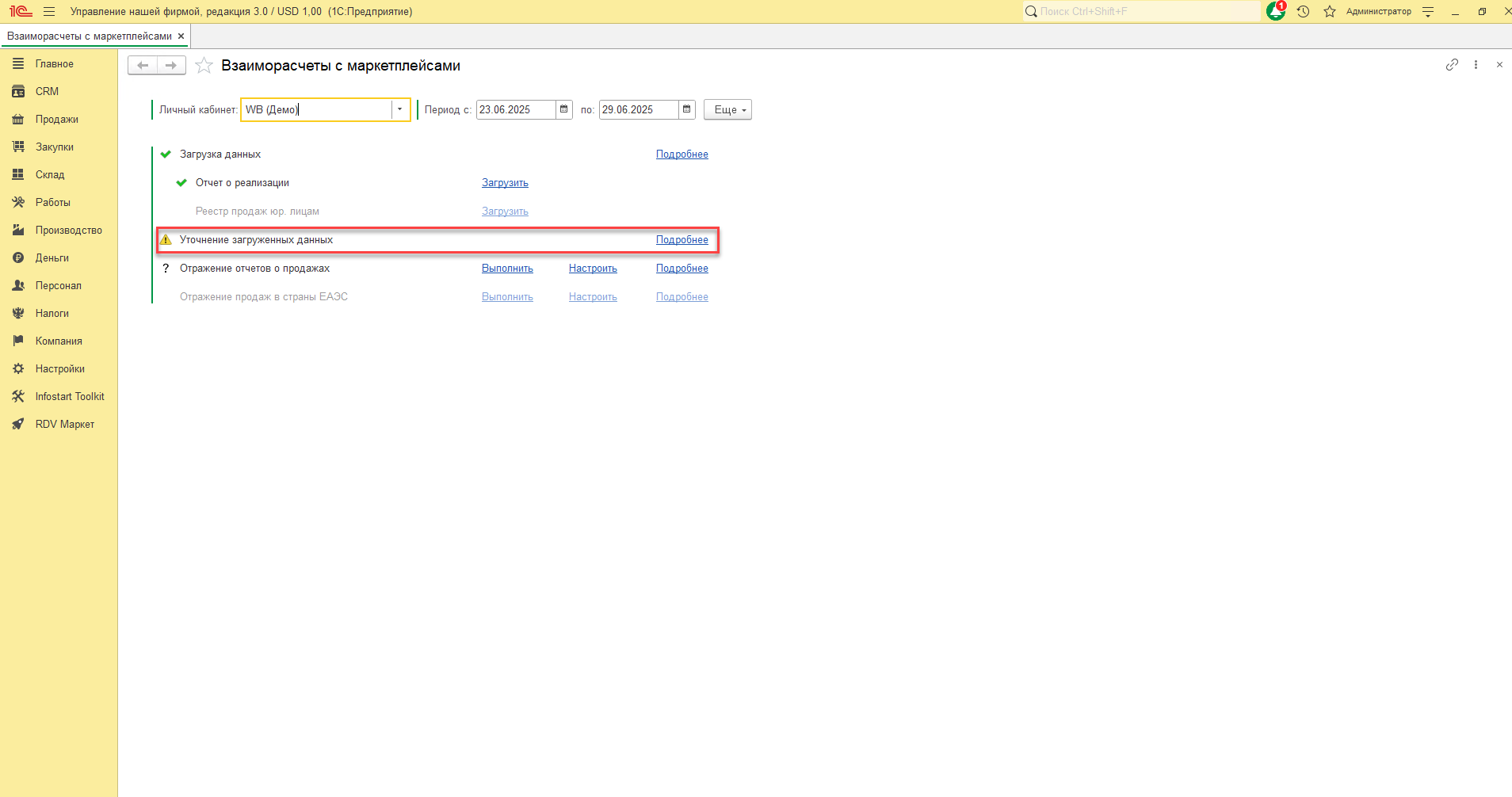1512x797 pixels.
Task: Open calendar for period end date
Action: (687, 109)
